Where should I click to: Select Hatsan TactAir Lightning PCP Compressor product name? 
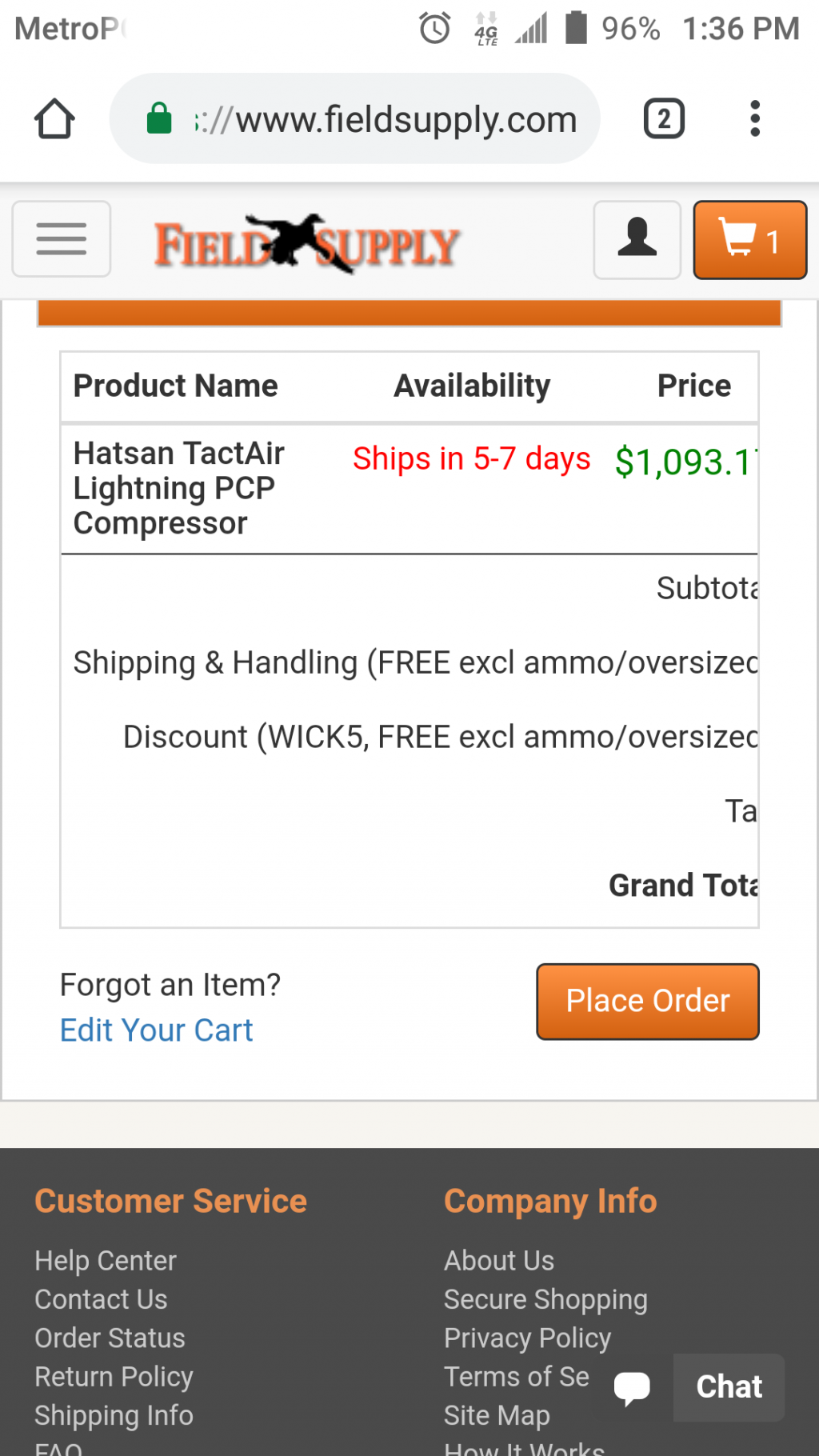179,488
